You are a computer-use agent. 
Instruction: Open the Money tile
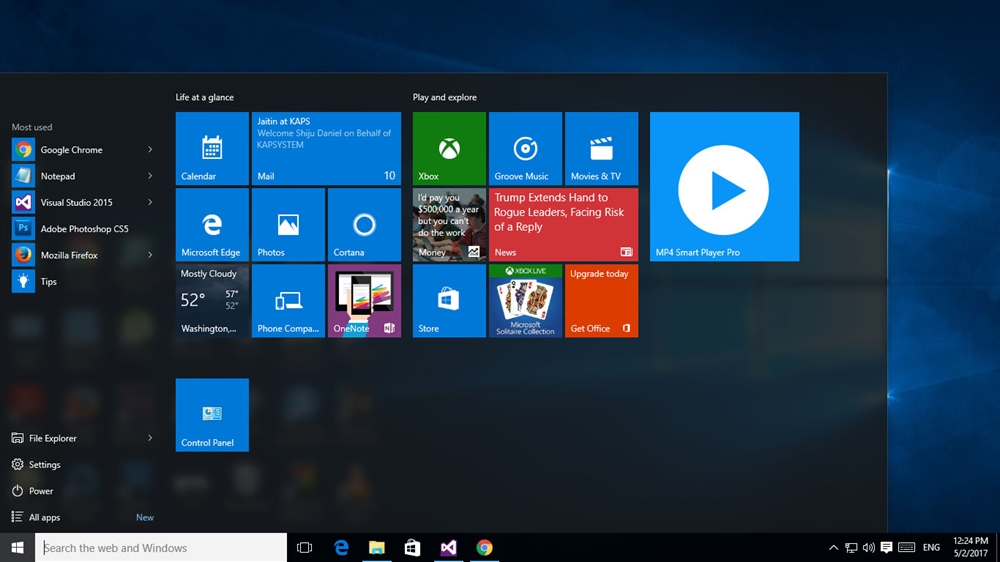(x=449, y=225)
